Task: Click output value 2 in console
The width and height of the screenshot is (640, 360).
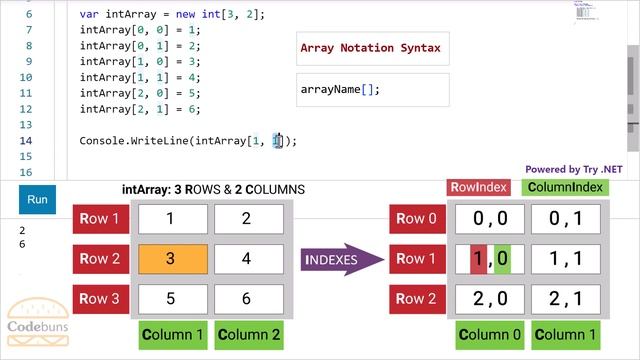Action: (22, 231)
